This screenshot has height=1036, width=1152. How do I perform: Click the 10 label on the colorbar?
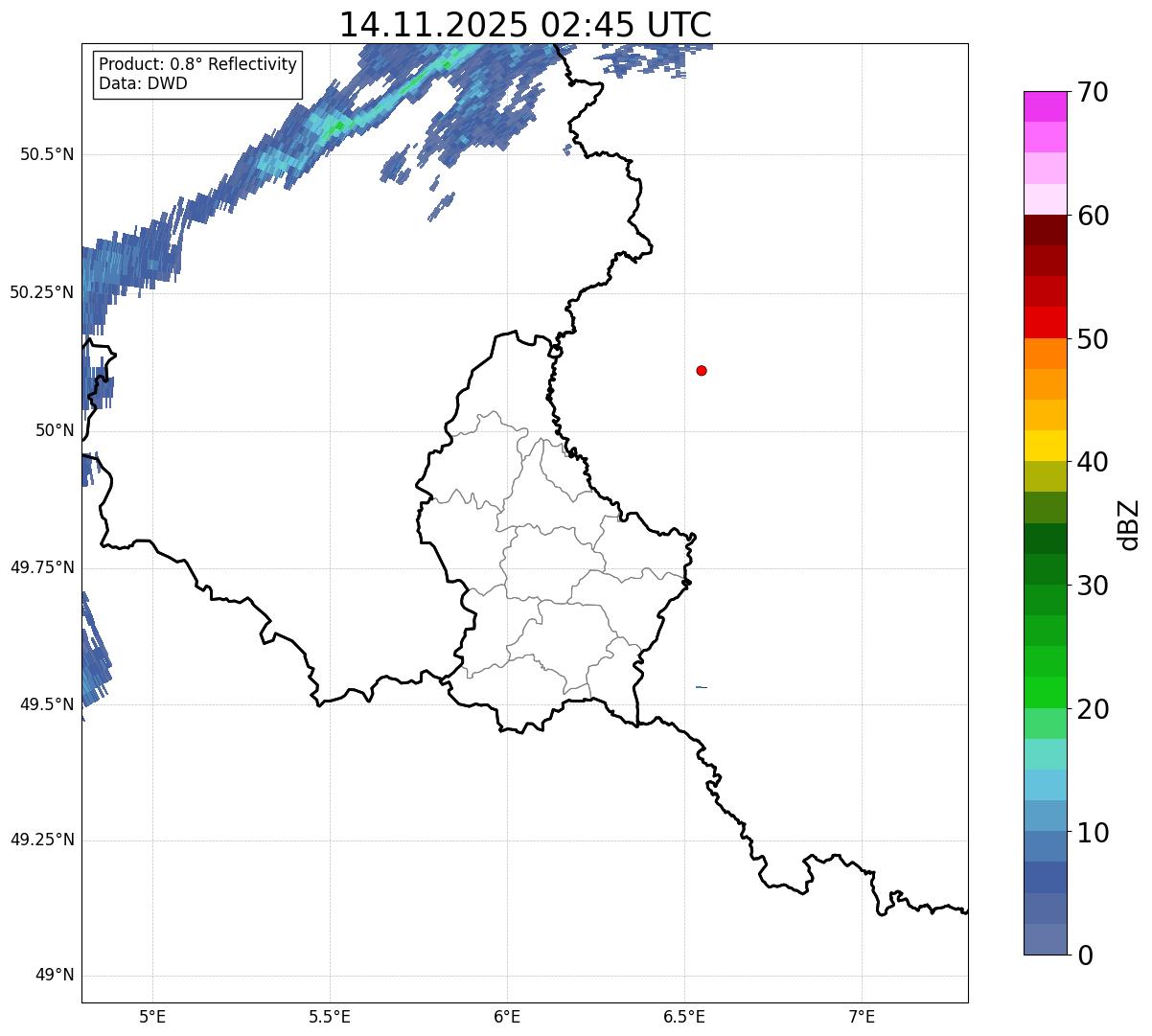coord(1093,833)
